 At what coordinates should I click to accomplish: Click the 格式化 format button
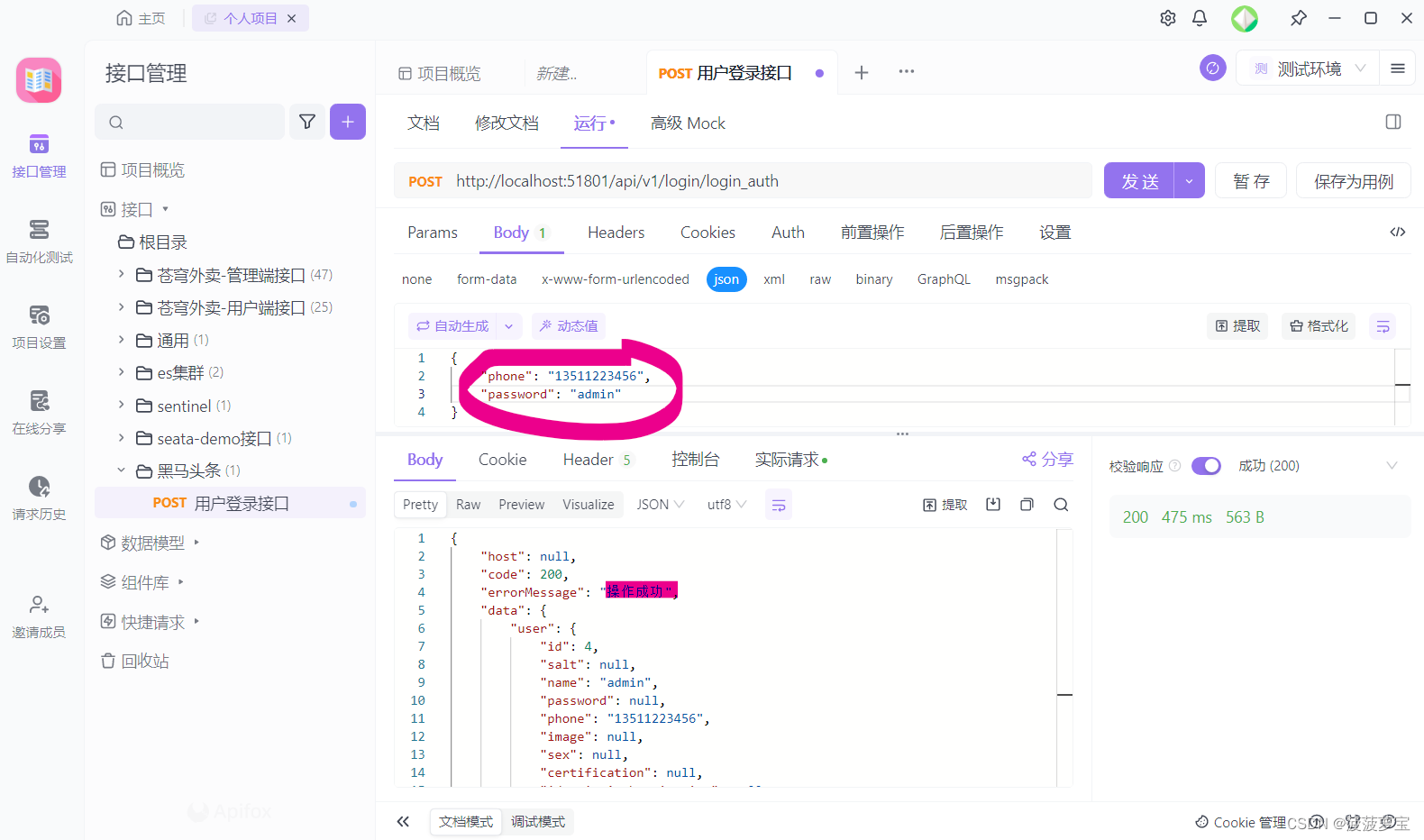1319,326
